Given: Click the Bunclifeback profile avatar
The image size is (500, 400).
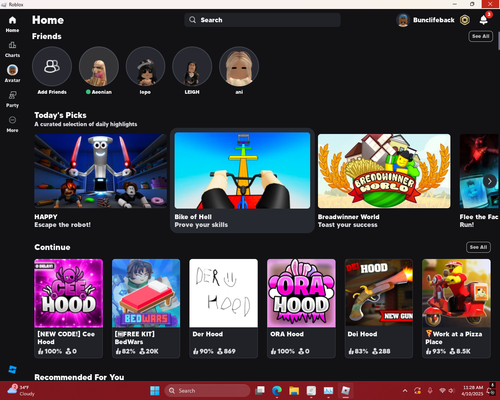Looking at the screenshot, I should click(x=403, y=20).
